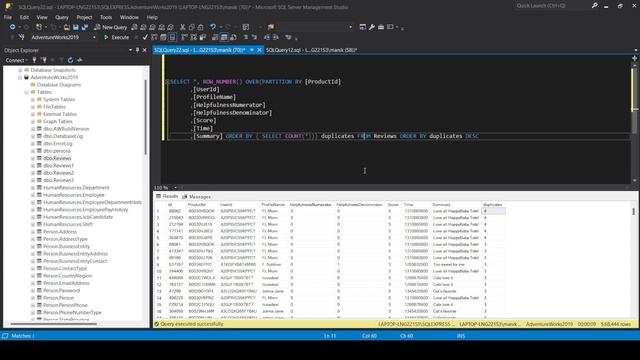
Task: Click Object Explorer activity monitor icon
Action: click(80, 60)
